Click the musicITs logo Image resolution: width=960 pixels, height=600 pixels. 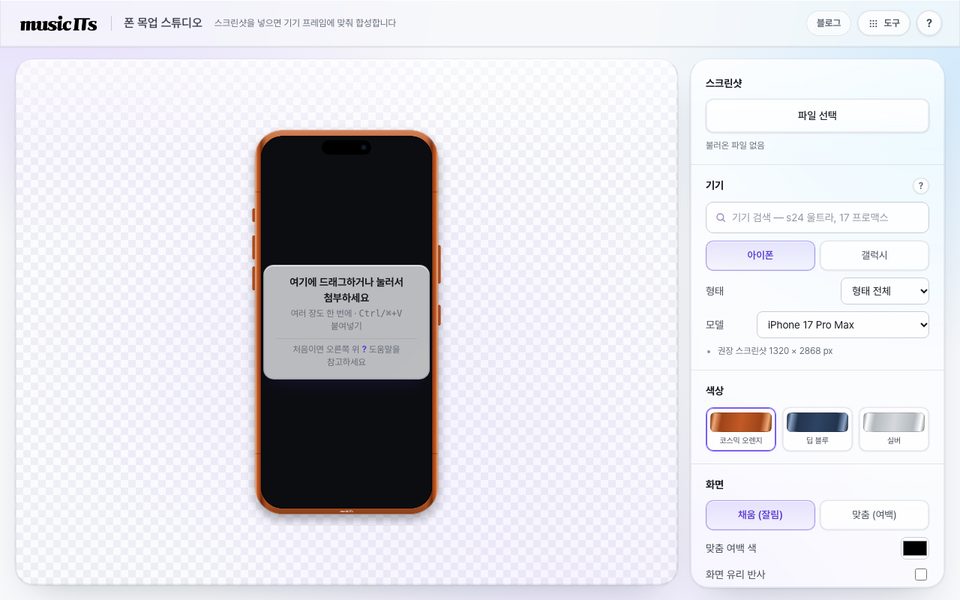(59, 23)
